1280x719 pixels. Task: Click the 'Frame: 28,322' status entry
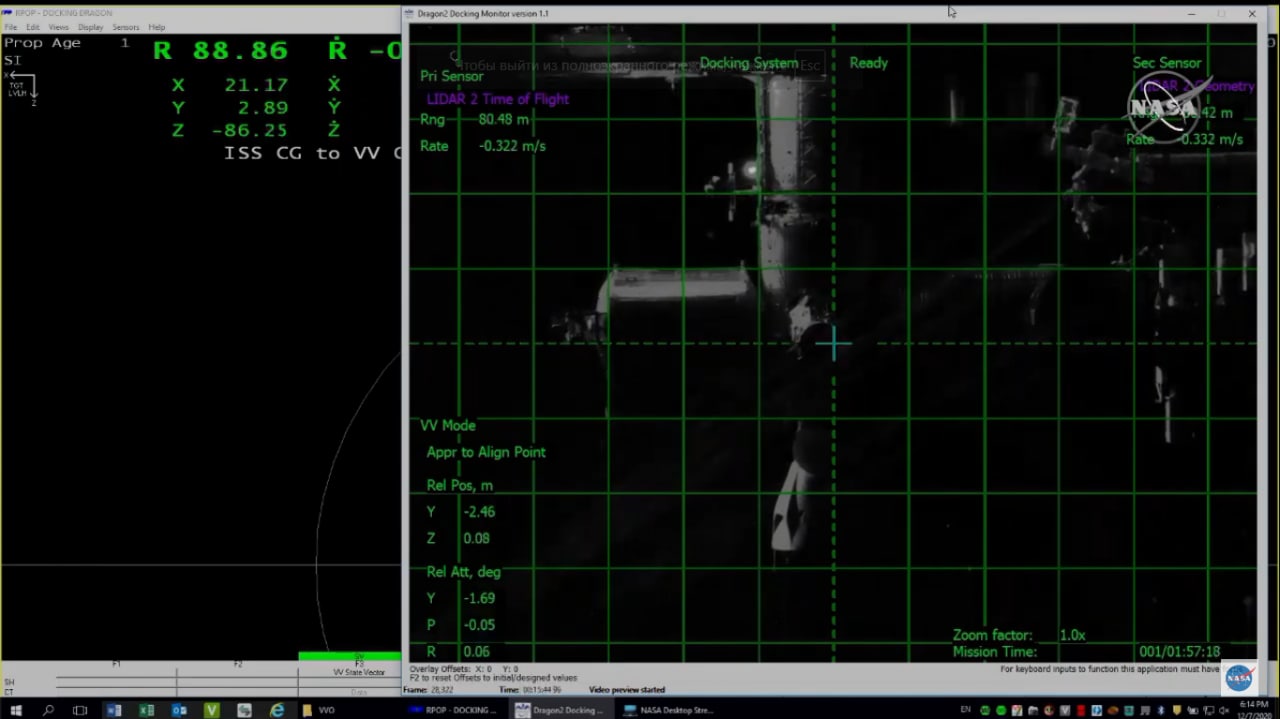pyautogui.click(x=430, y=690)
